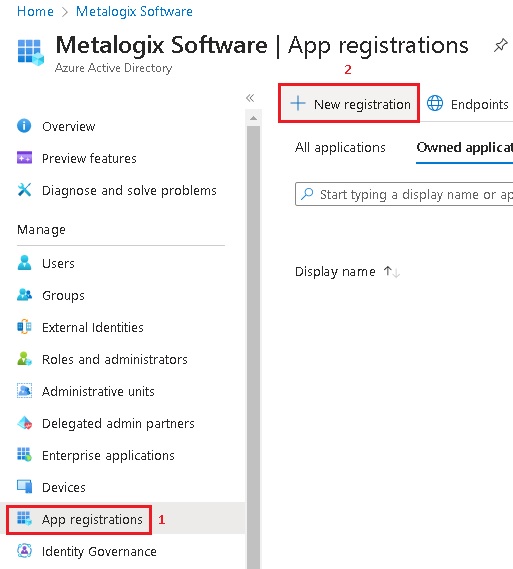Image resolution: width=513 pixels, height=569 pixels.
Task: Open Identity Governance menu item
Action: 87,551
